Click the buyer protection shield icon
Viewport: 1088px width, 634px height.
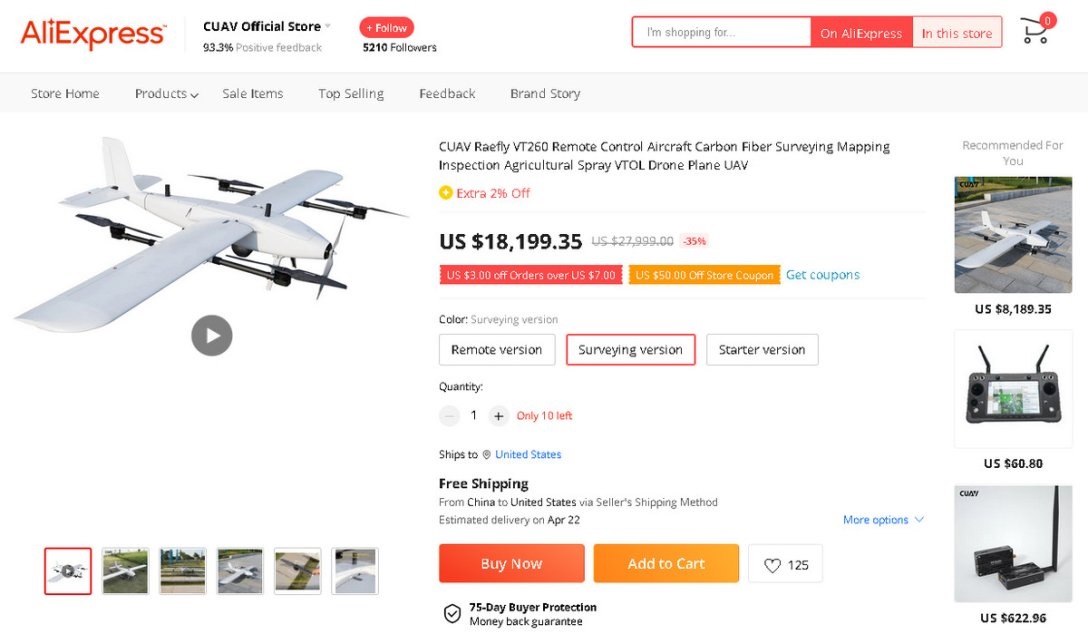pyautogui.click(x=452, y=613)
